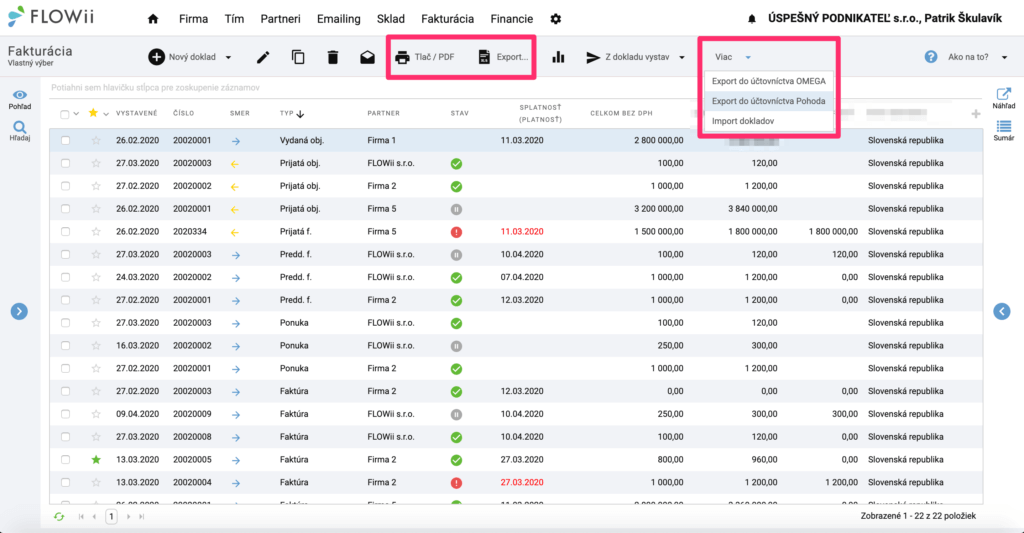Open Sklad menu
This screenshot has height=533, width=1024.
(x=391, y=19)
